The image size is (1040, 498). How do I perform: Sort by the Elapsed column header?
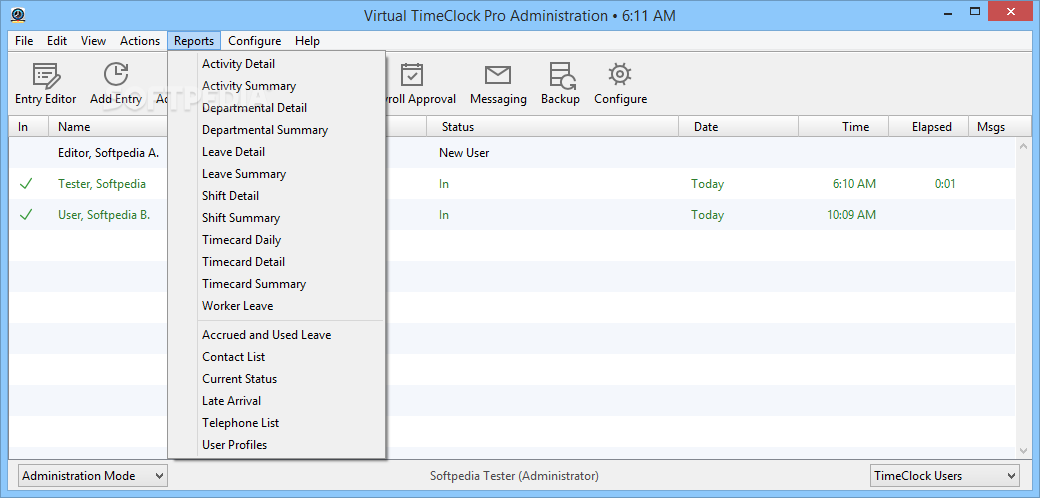(929, 127)
